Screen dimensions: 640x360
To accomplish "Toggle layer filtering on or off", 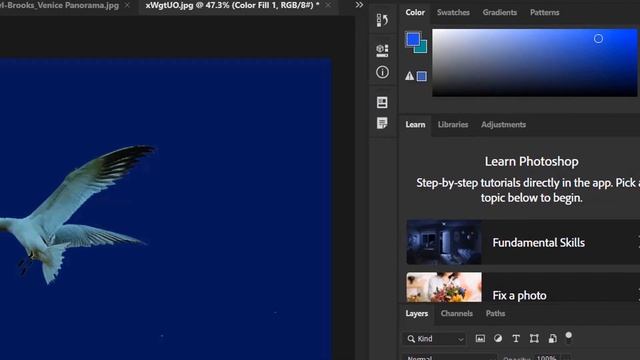I will [x=569, y=337].
